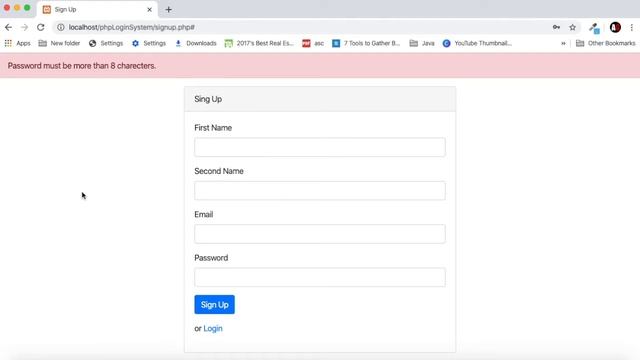Close the browser window red button

7,8
